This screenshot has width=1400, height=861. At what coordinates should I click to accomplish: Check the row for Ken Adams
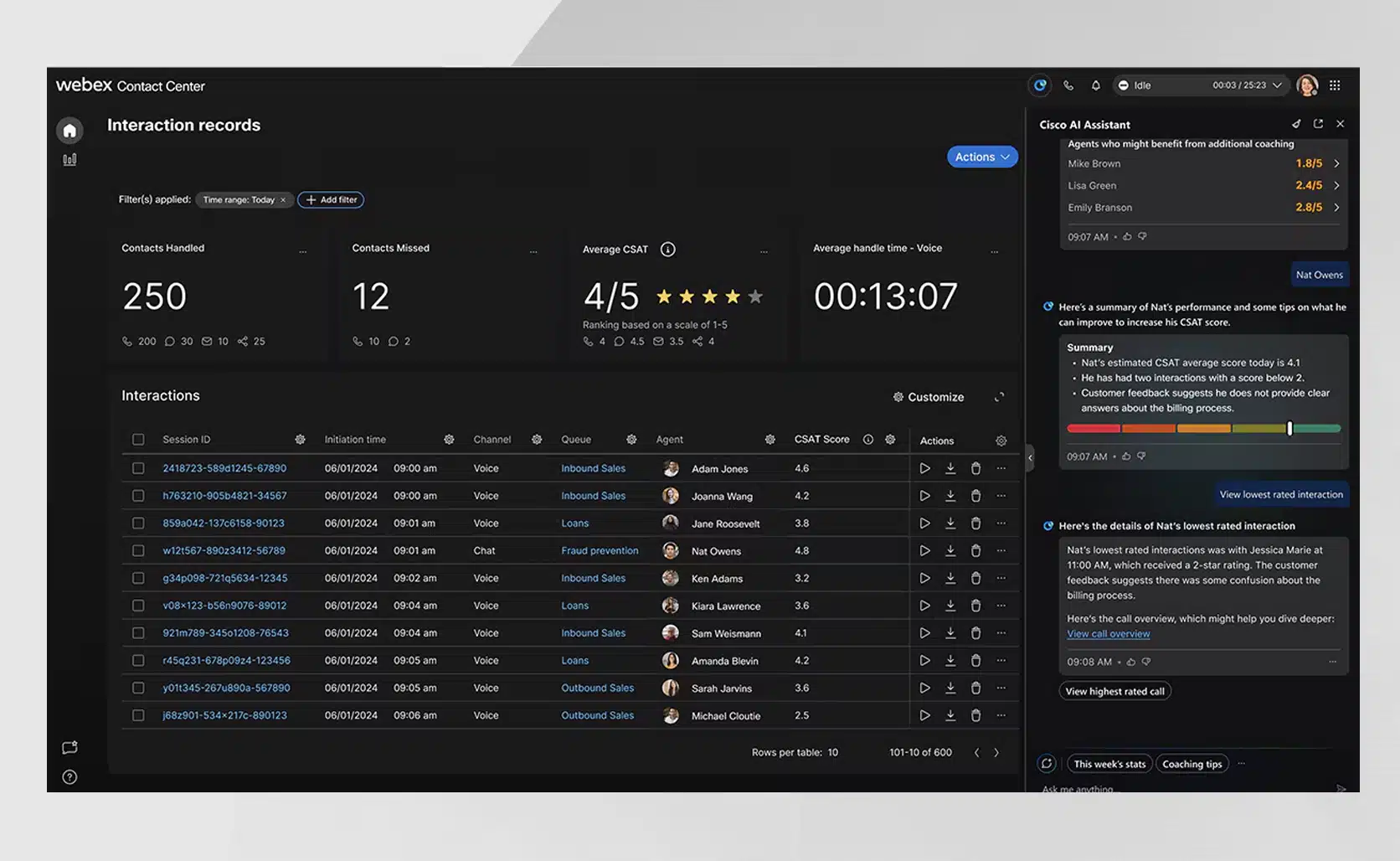pyautogui.click(x=138, y=578)
